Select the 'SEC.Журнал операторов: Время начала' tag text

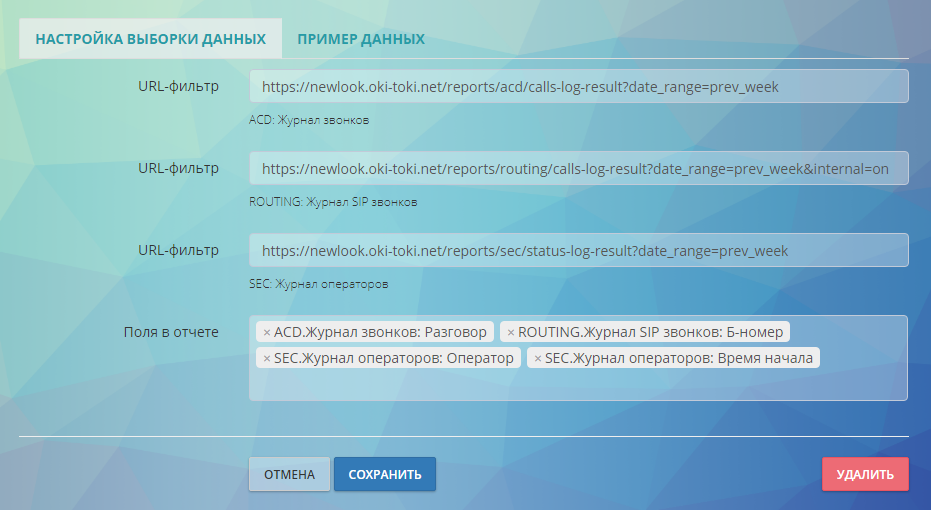click(x=679, y=359)
